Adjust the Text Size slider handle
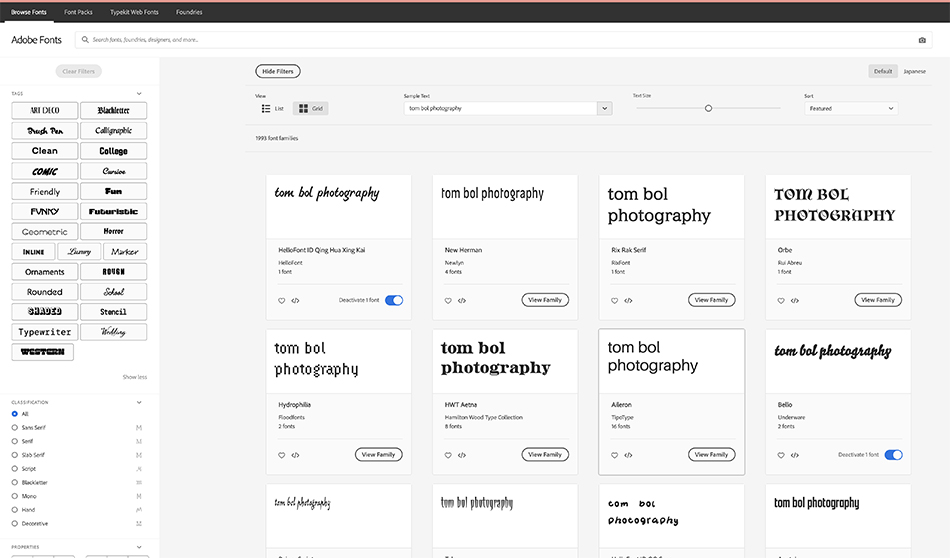This screenshot has width=950, height=558. pyautogui.click(x=708, y=108)
